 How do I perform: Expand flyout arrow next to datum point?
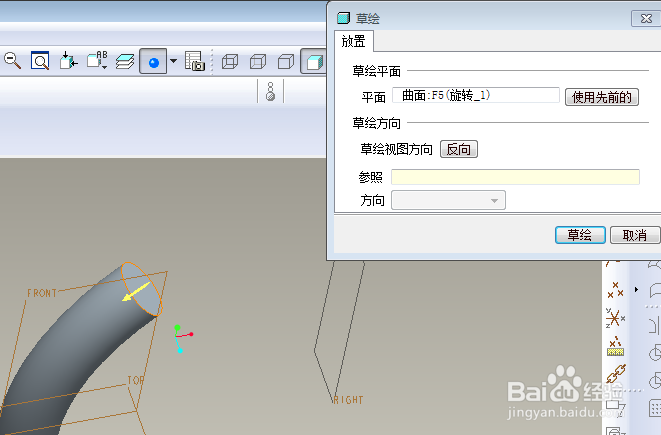click(x=636, y=290)
